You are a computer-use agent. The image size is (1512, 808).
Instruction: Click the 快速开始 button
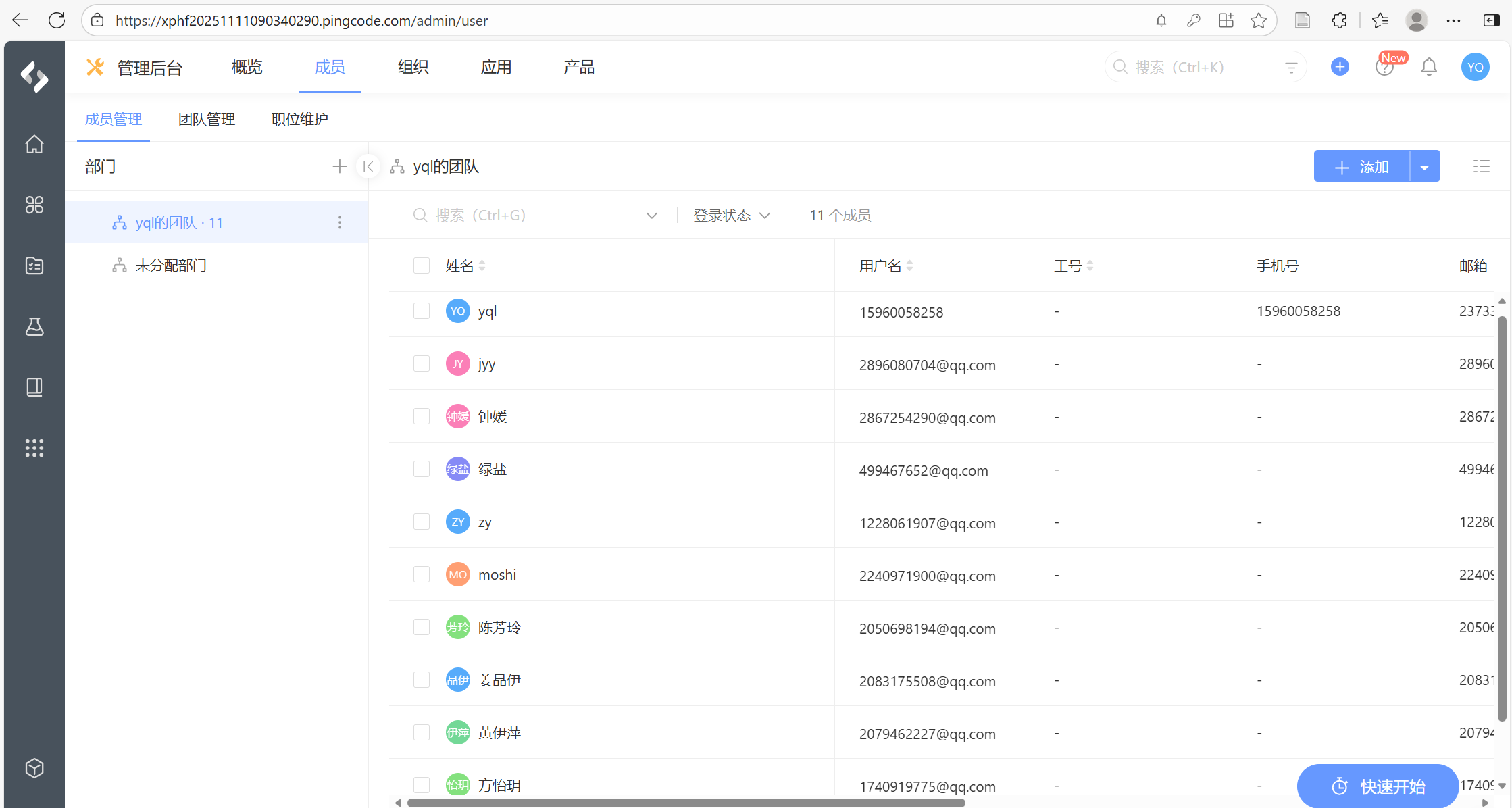pyautogui.click(x=1378, y=786)
